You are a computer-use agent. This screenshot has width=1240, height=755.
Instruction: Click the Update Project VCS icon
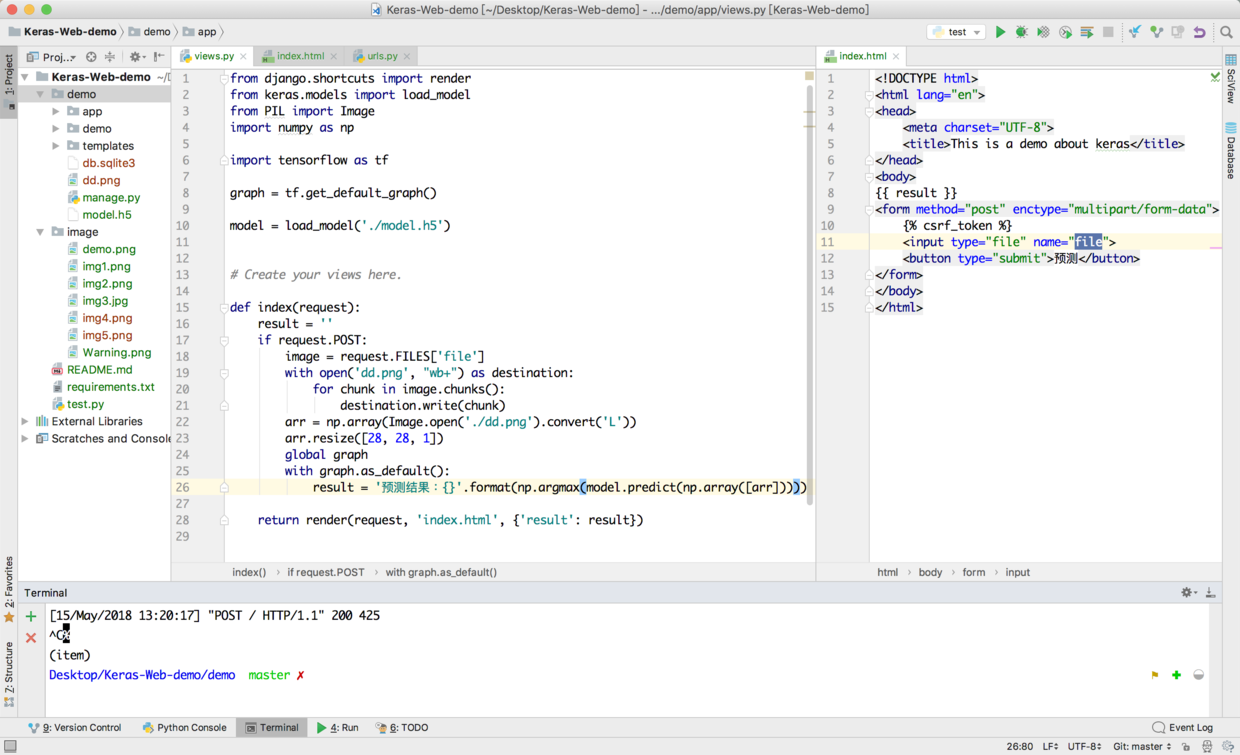1134,32
